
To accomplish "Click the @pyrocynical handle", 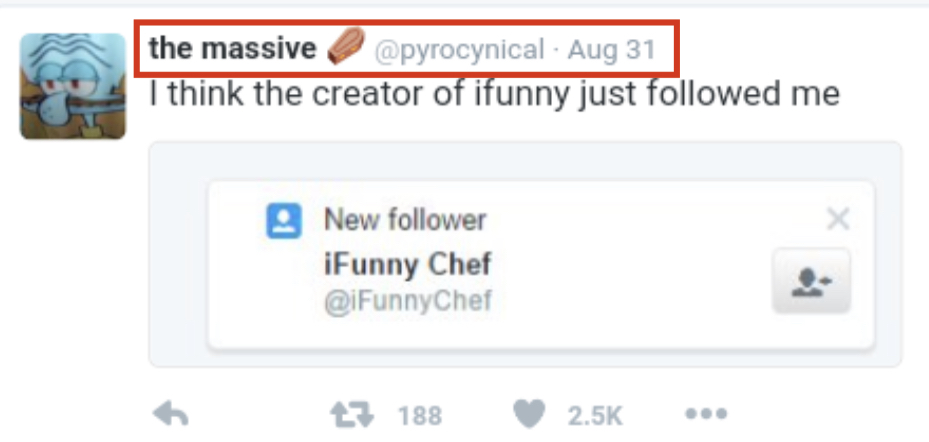I will 459,50.
